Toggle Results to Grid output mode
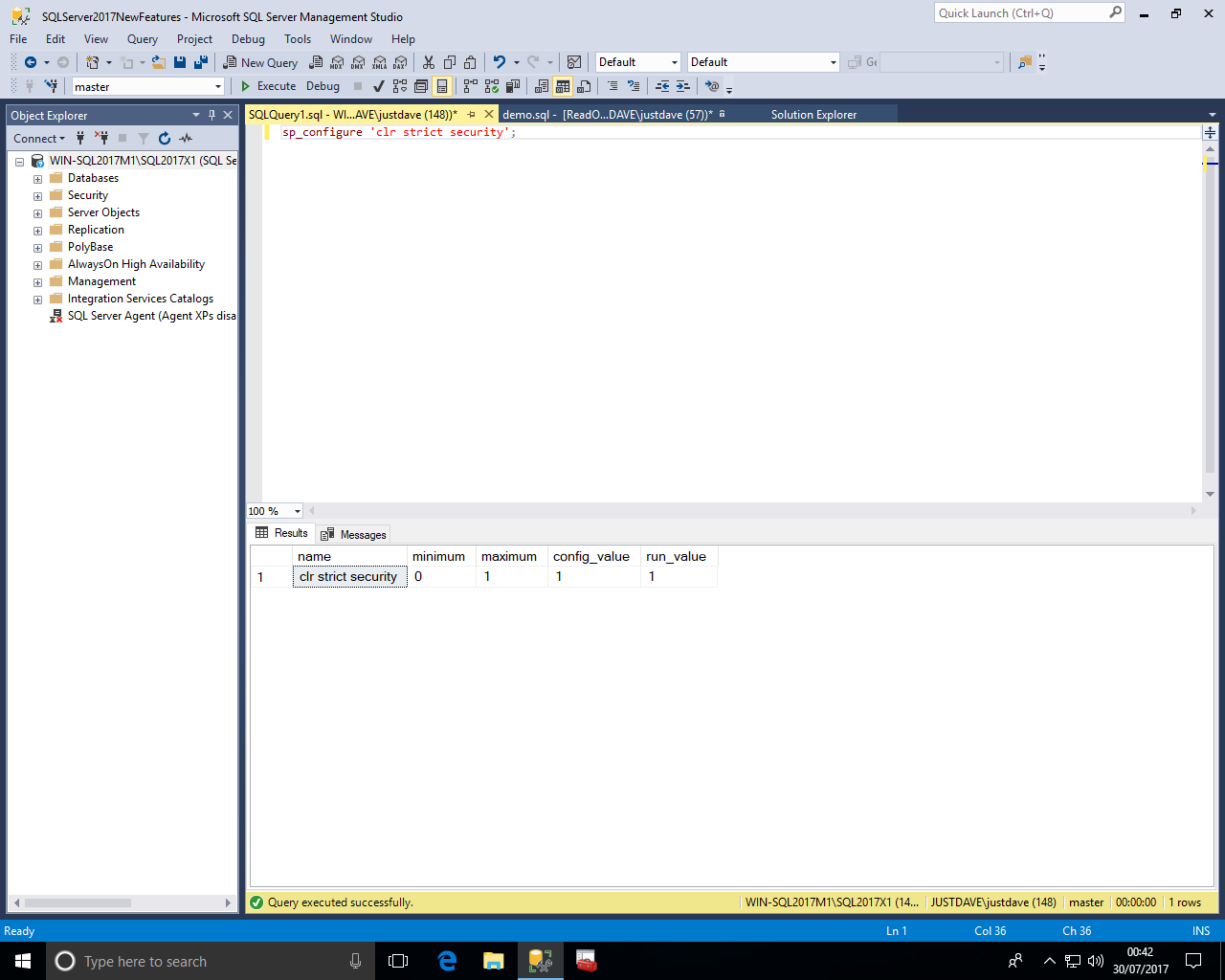 563,86
